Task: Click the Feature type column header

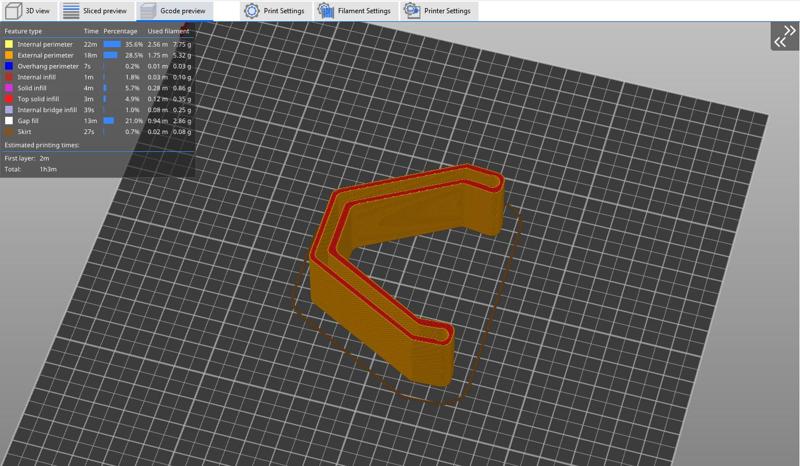Action: pos(23,31)
